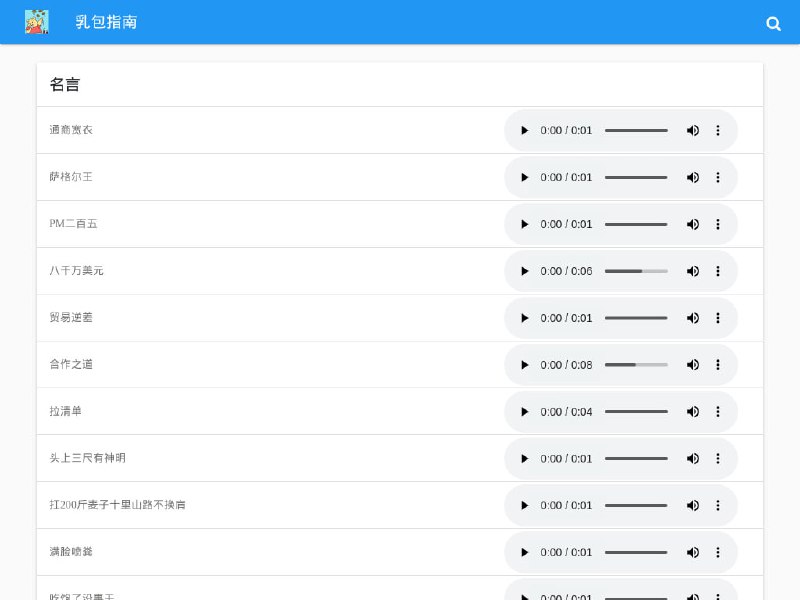Click the 乳包指南 site title
The image size is (800, 600).
(106, 22)
